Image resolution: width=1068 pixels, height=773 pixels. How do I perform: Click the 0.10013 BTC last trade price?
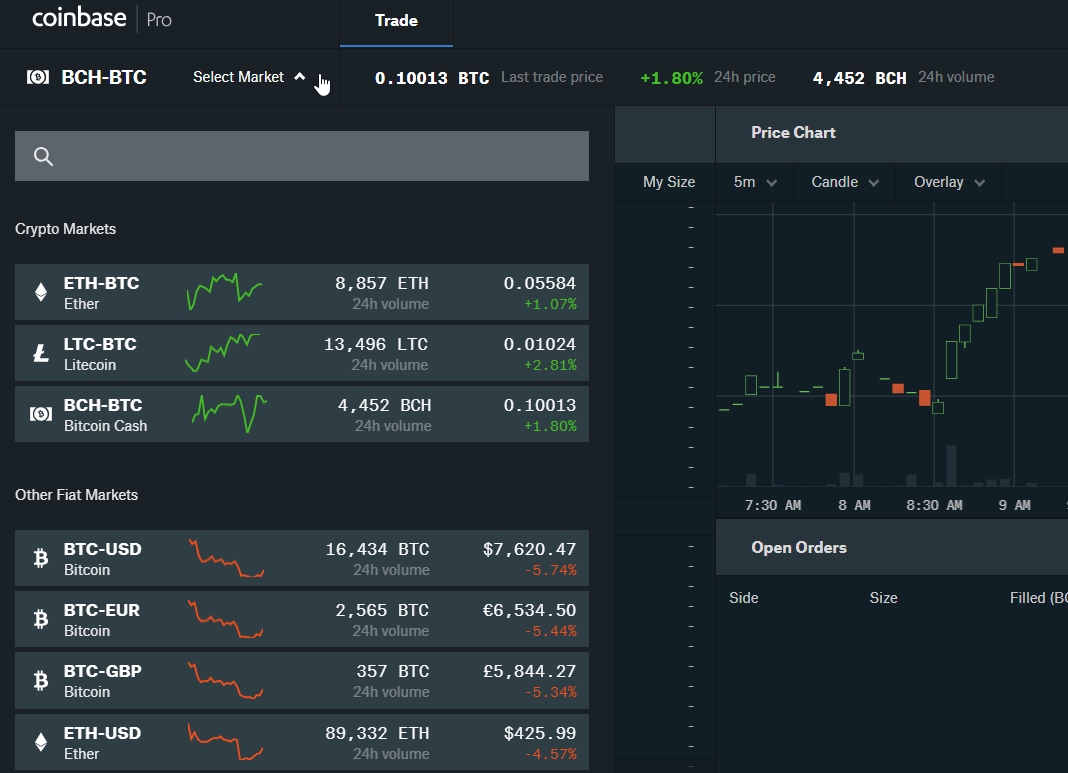[x=432, y=78]
